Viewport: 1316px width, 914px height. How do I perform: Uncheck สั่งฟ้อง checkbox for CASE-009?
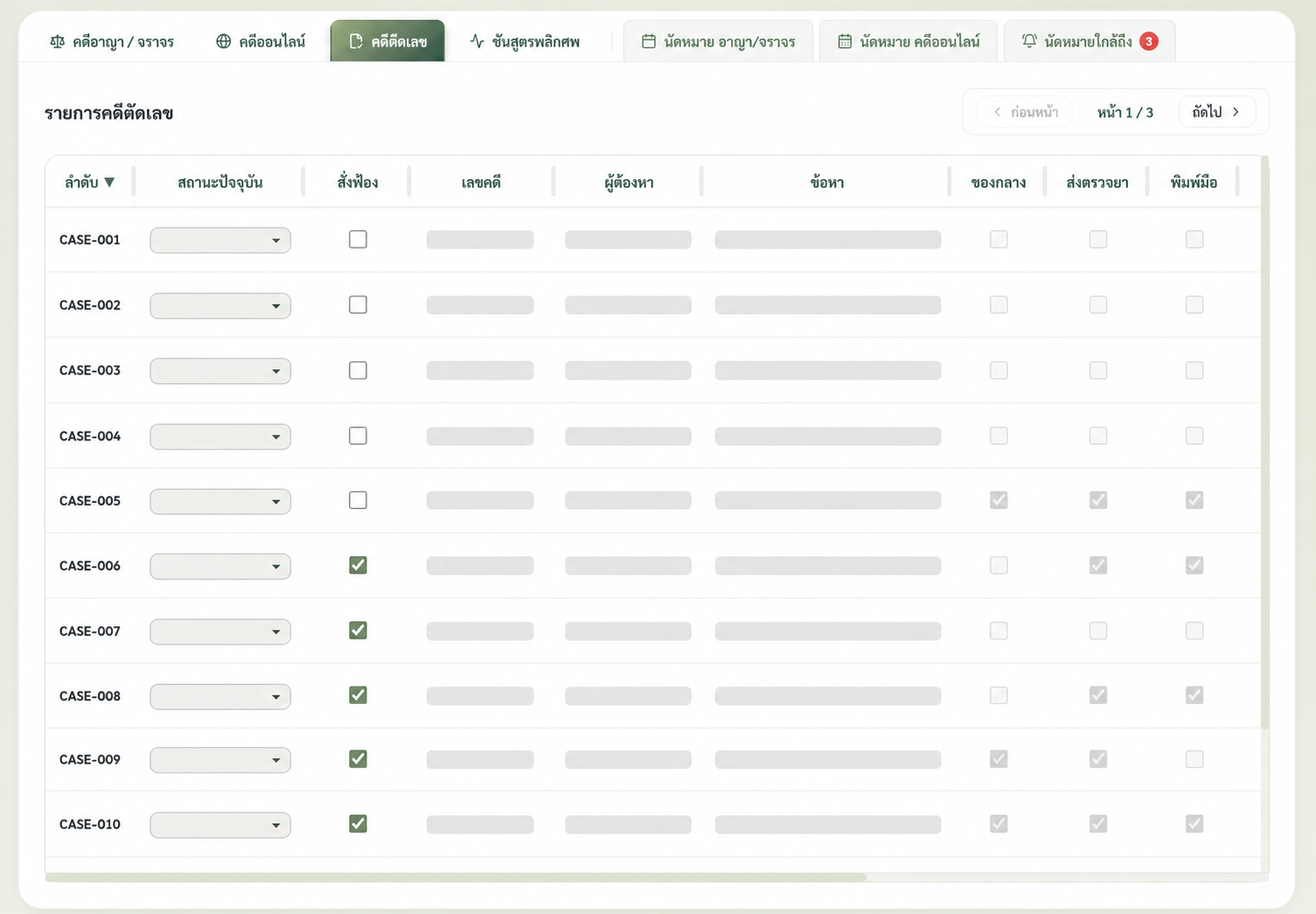(358, 758)
